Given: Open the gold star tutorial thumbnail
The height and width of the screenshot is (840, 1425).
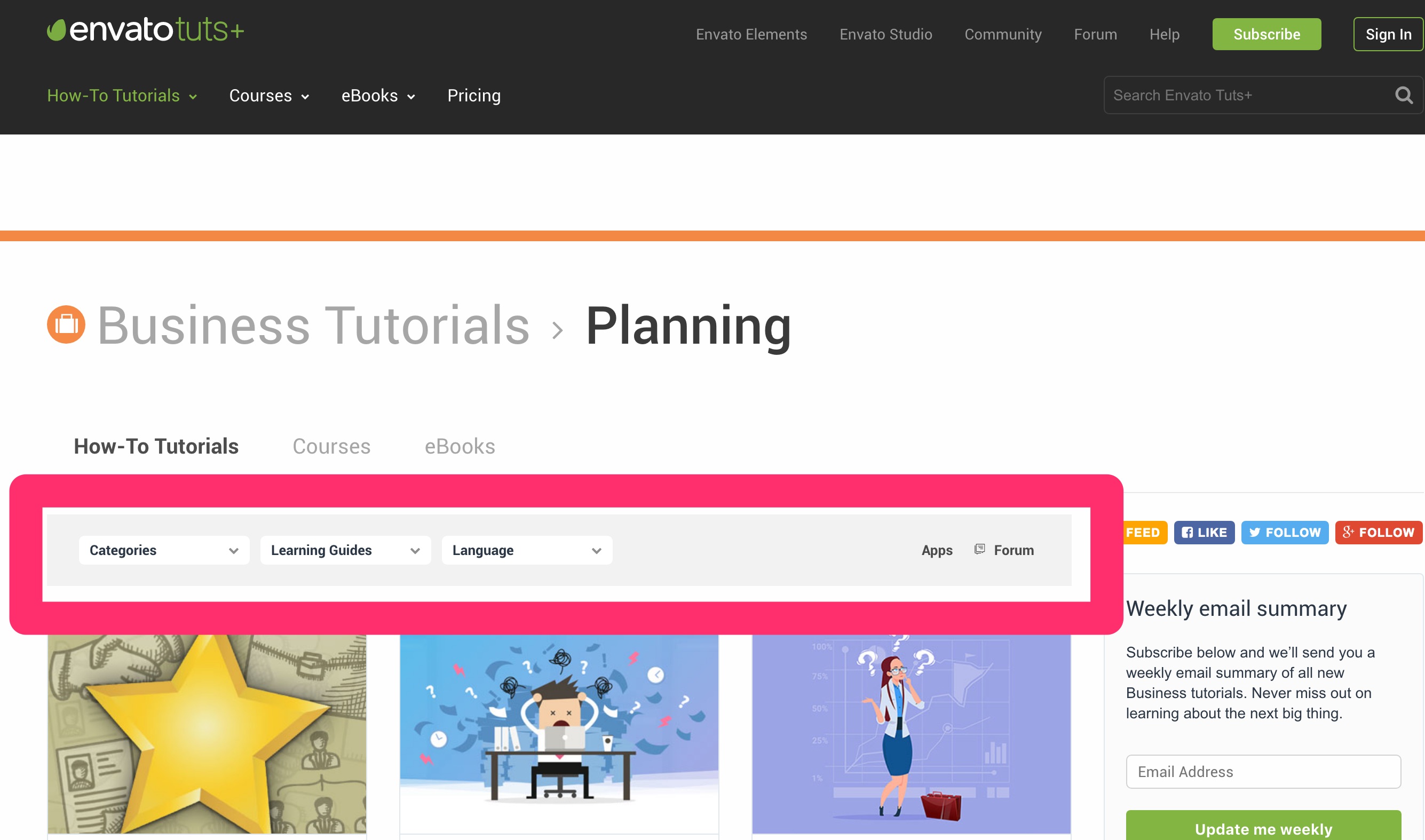Looking at the screenshot, I should [x=207, y=734].
